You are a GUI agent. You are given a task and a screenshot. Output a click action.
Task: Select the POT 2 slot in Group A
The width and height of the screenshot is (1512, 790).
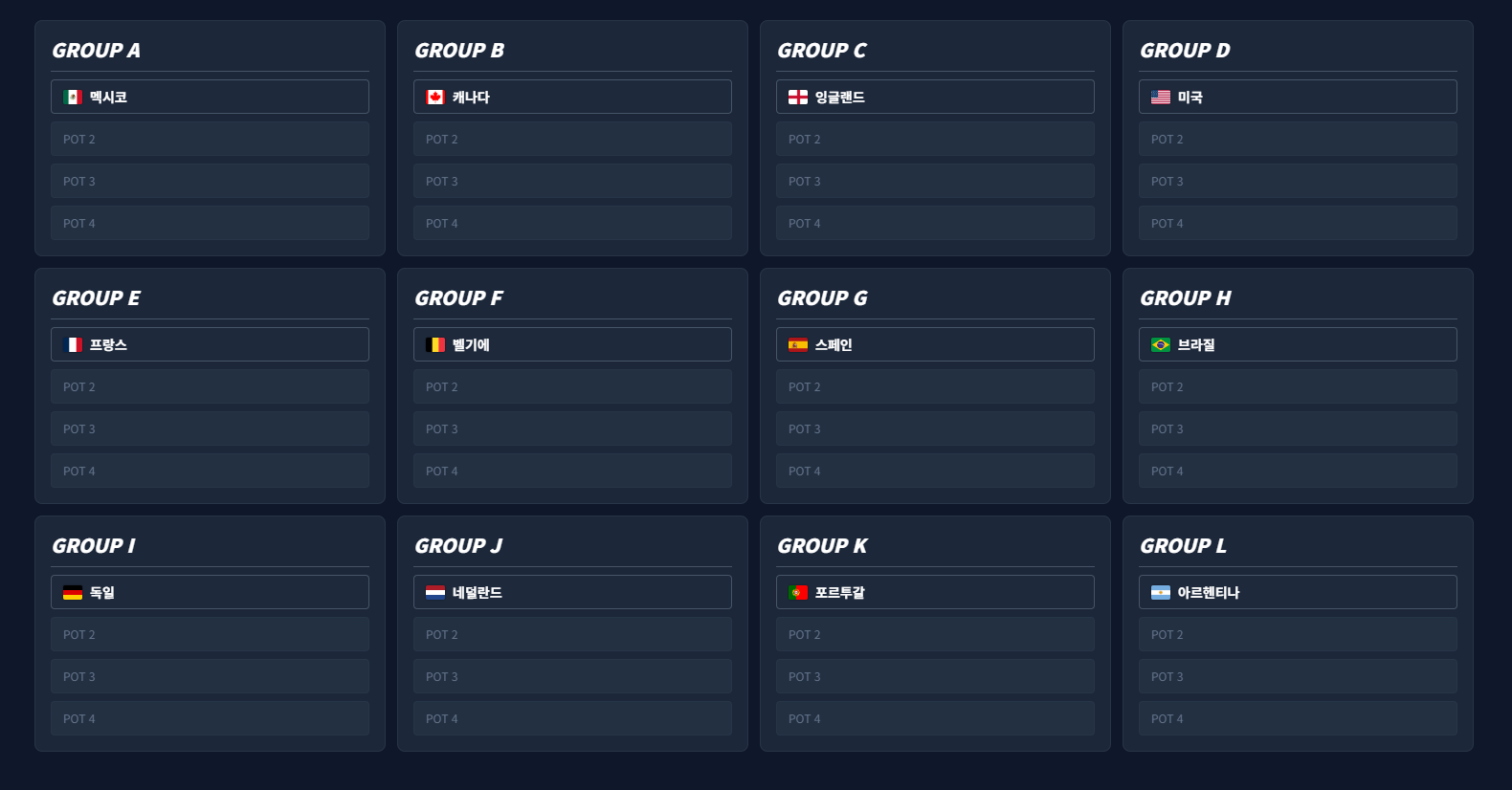tap(210, 139)
